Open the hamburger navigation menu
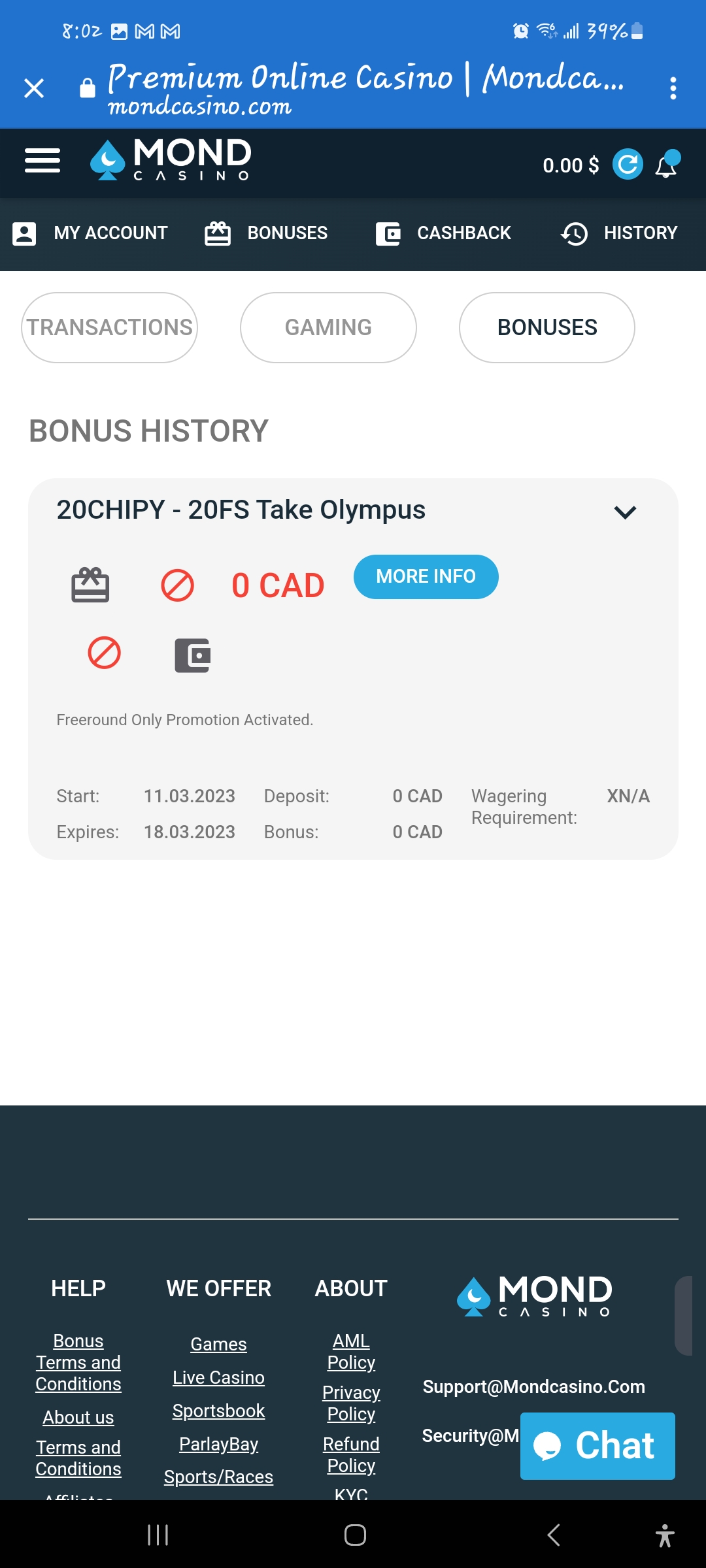 42,161
